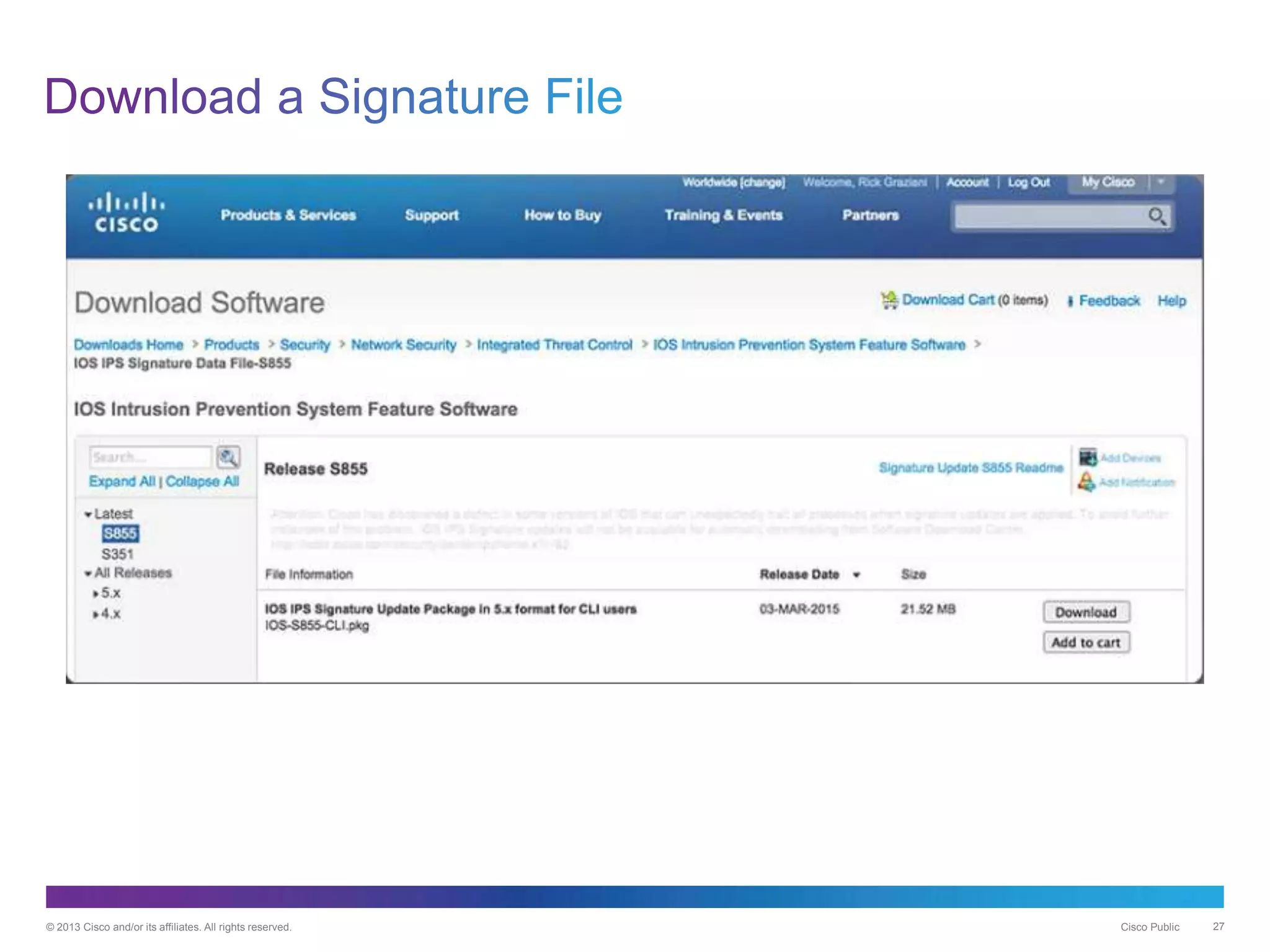The width and height of the screenshot is (1270, 952).
Task: Click the Cisco logo
Action: coord(127,213)
